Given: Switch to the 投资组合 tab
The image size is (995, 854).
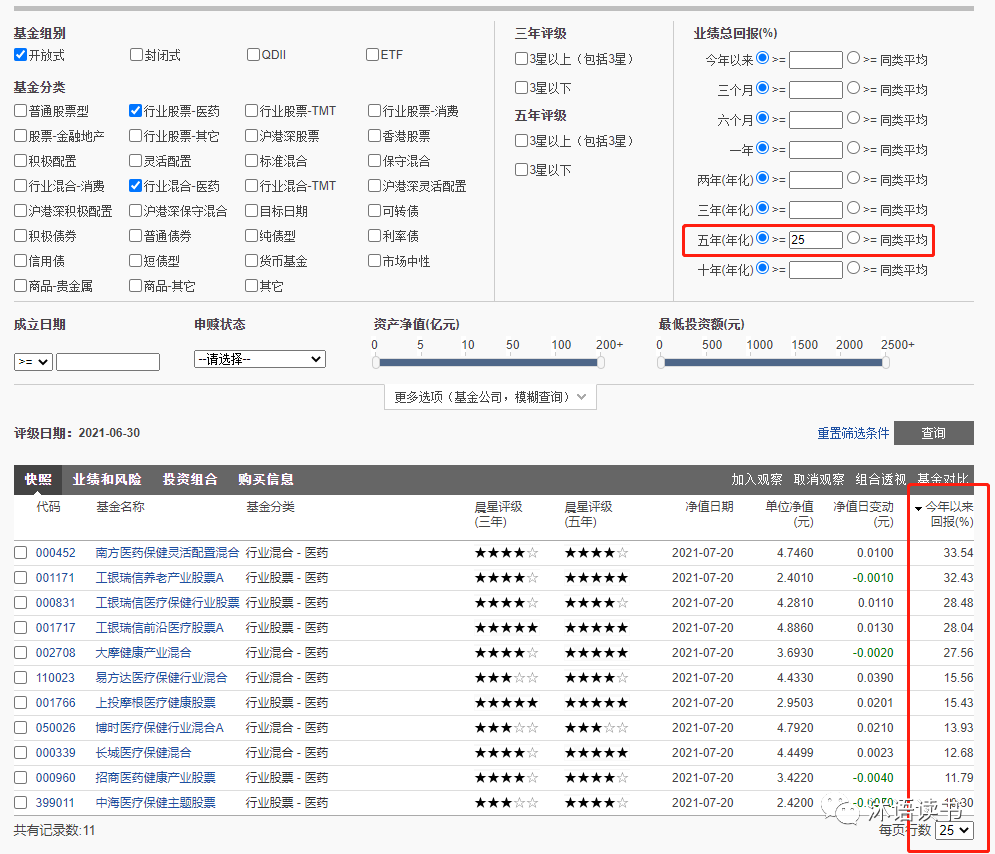Looking at the screenshot, I should pos(190,479).
